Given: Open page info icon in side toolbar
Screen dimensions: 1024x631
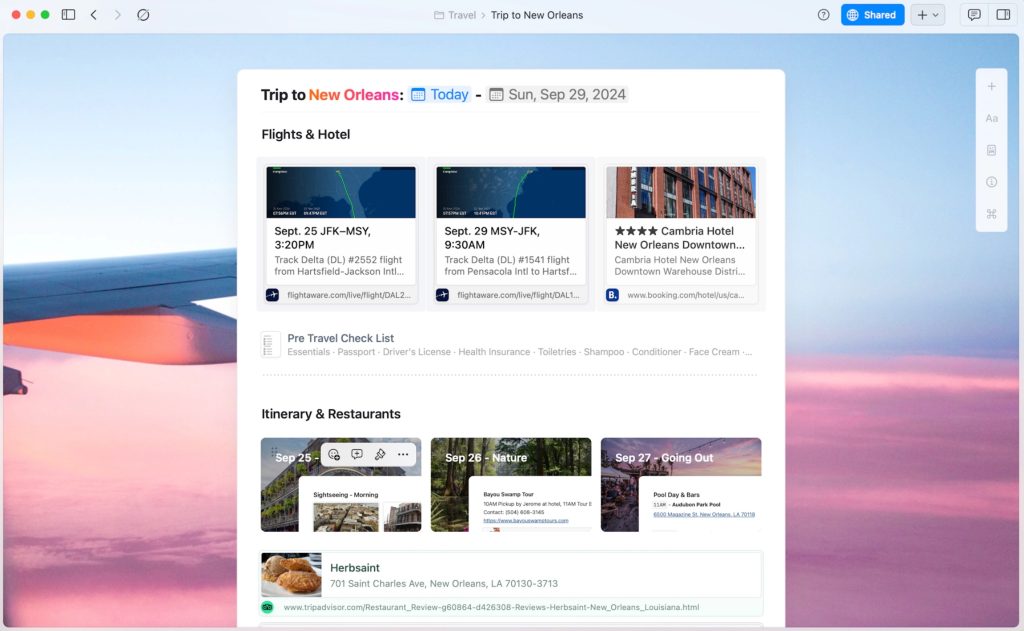Looking at the screenshot, I should [x=991, y=182].
